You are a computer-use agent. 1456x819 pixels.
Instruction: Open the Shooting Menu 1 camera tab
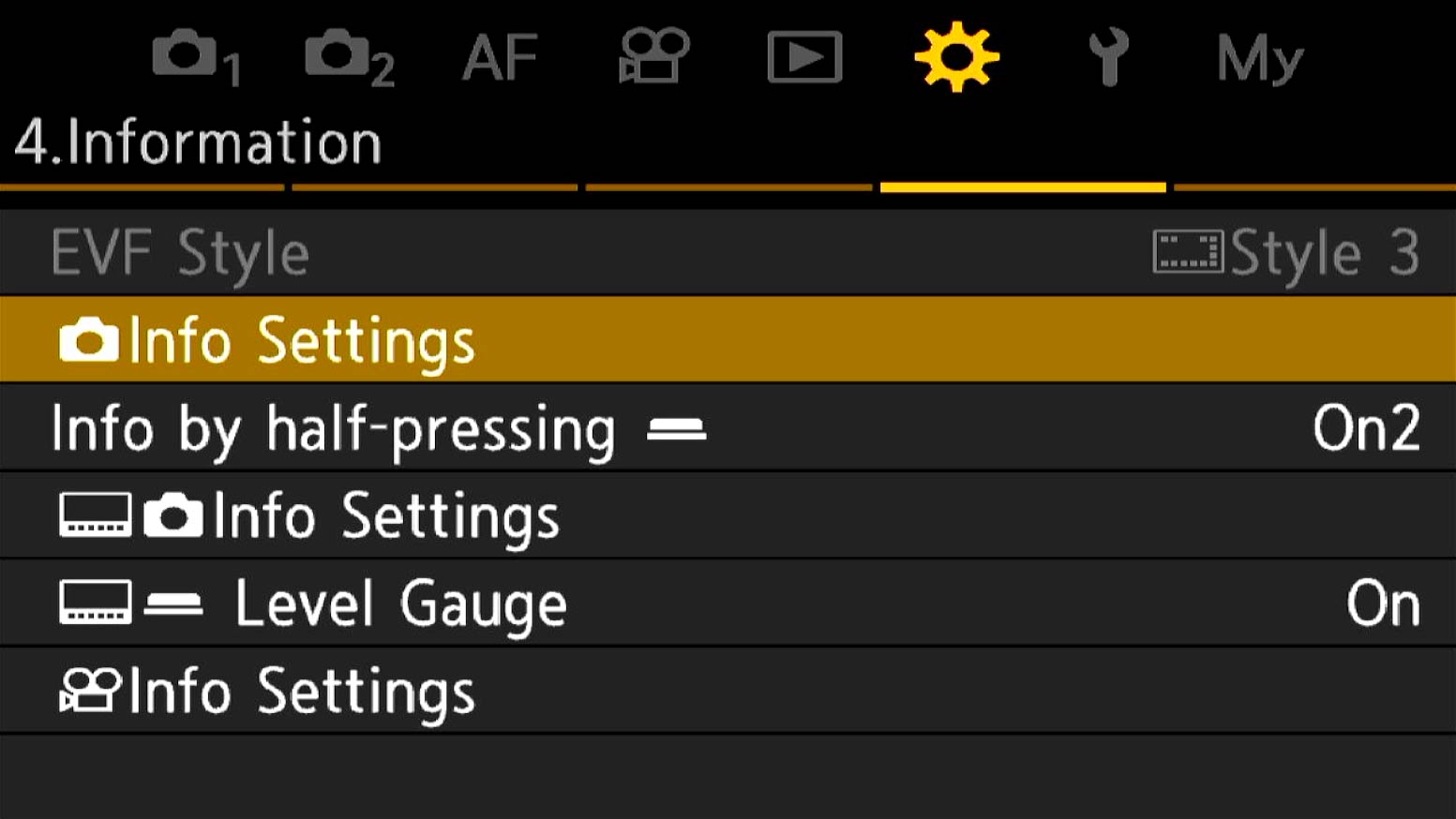pos(196,58)
